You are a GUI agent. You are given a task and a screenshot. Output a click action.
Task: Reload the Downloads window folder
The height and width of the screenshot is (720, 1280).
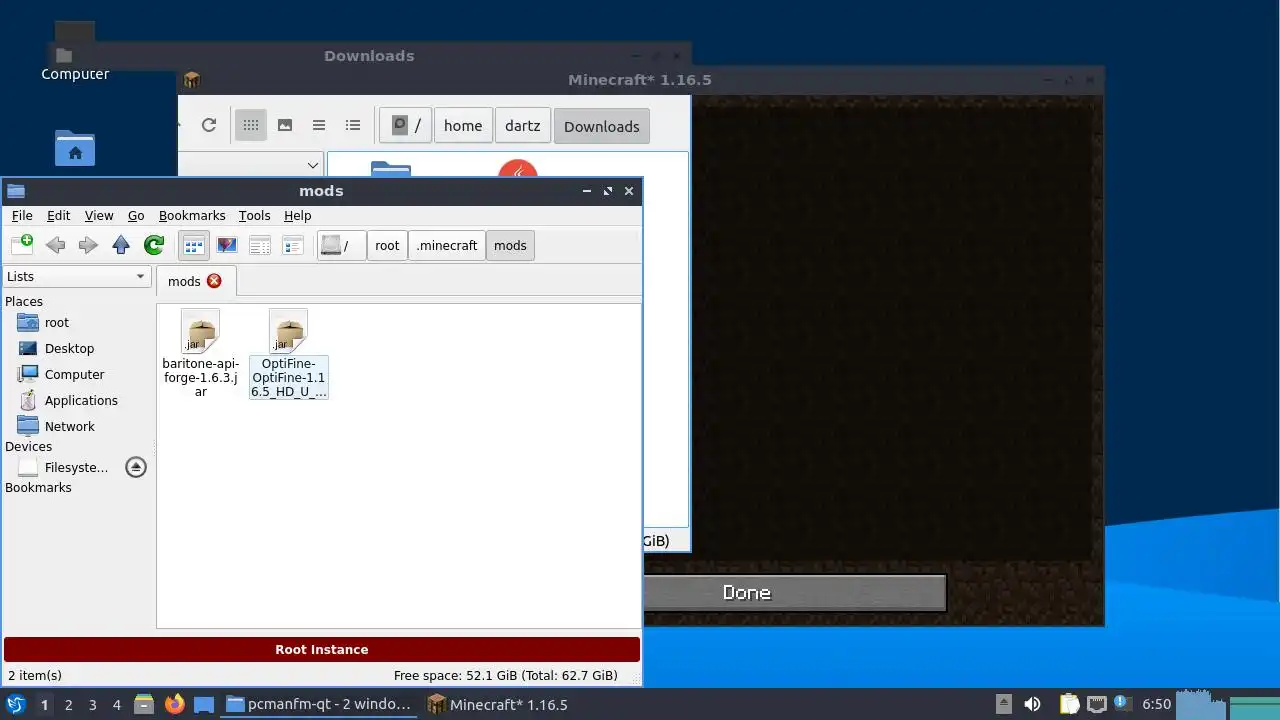(209, 125)
